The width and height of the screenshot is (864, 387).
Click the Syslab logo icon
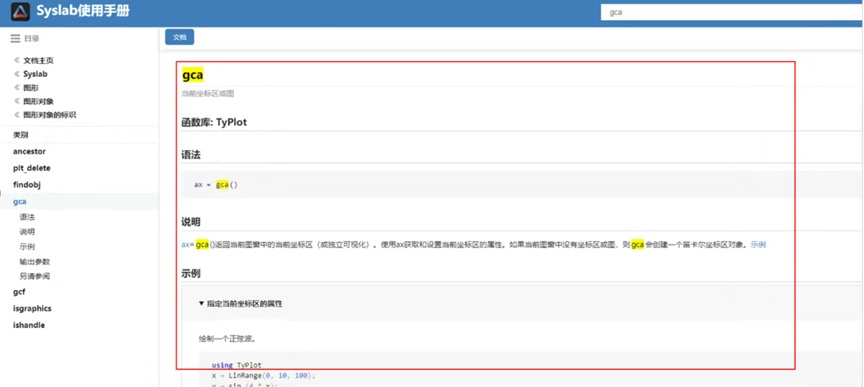20,11
